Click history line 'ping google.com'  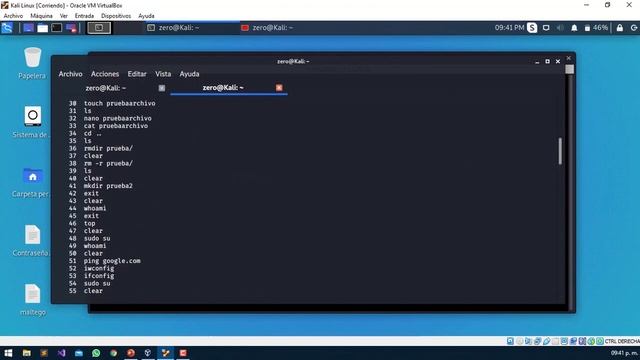click(112, 261)
